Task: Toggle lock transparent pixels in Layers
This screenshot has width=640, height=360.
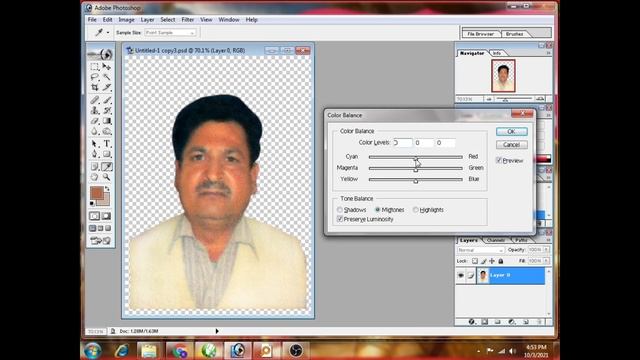Action: click(475, 261)
